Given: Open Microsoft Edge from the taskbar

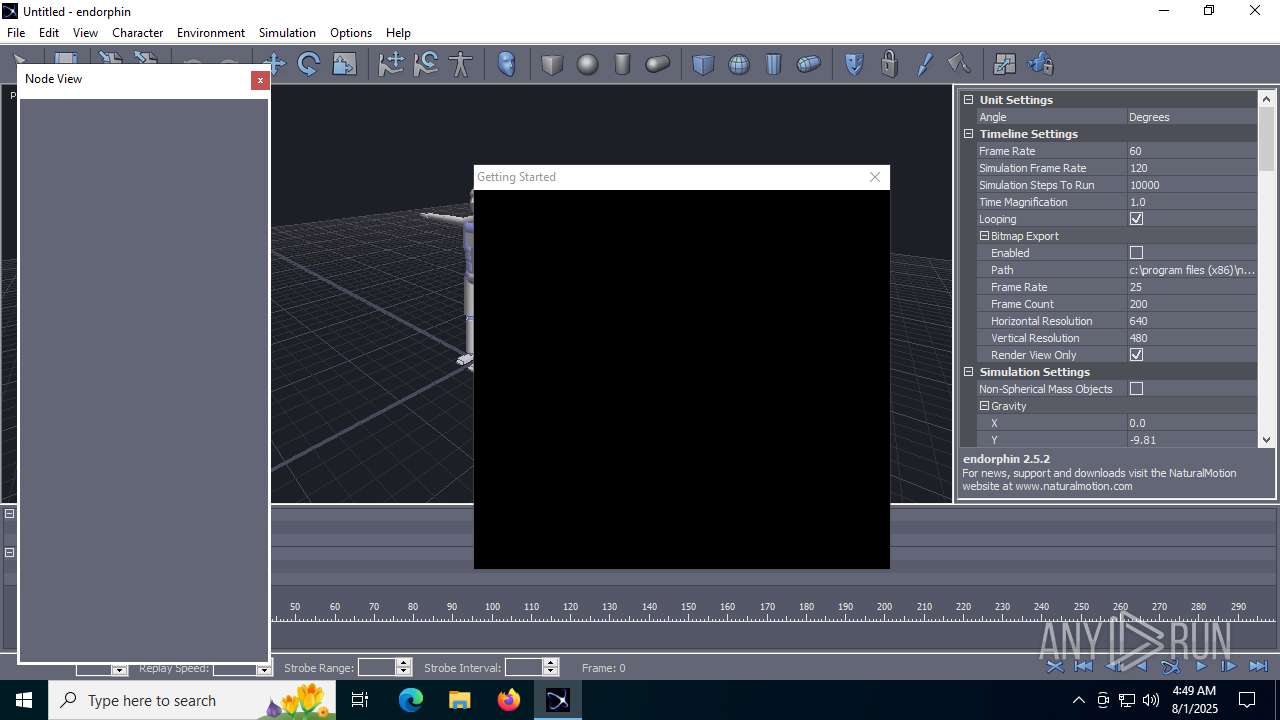Looking at the screenshot, I should pos(411,700).
